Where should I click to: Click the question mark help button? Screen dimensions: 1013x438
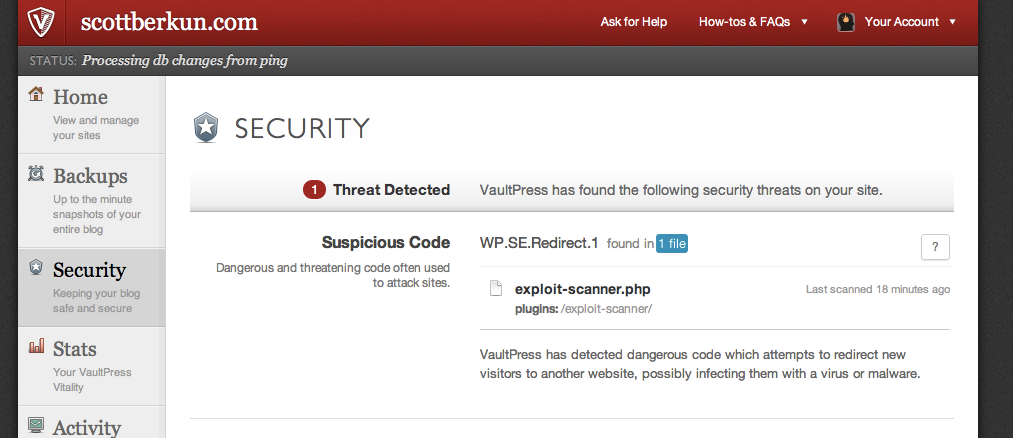935,247
